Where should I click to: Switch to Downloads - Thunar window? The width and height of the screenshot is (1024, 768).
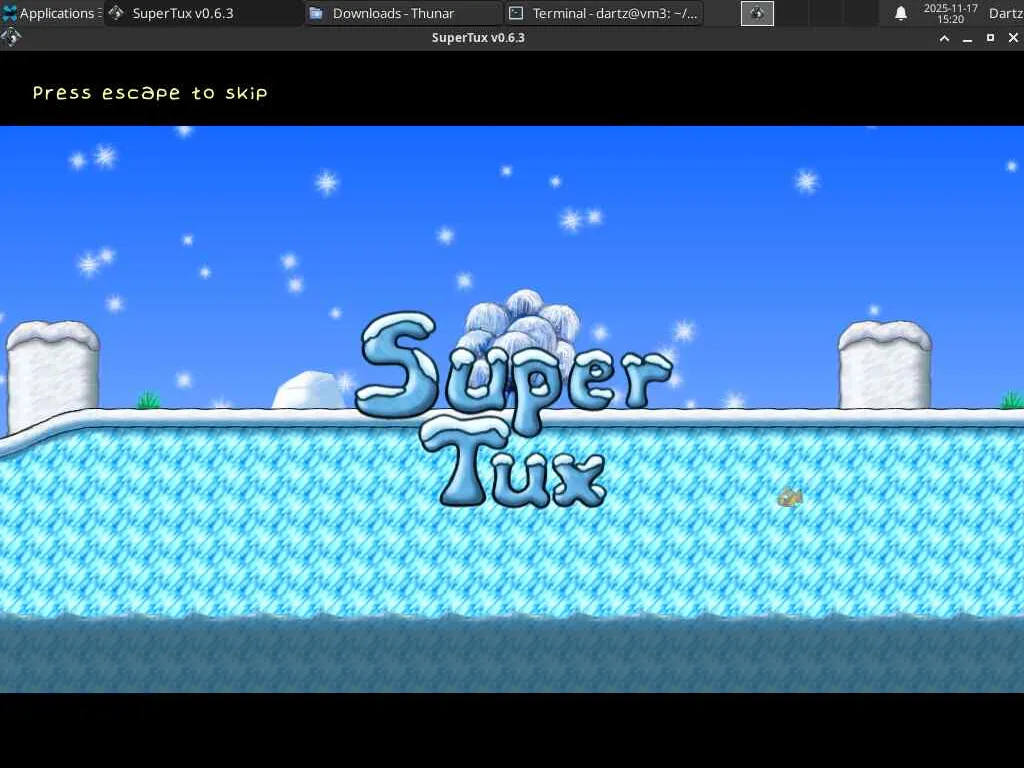point(404,13)
